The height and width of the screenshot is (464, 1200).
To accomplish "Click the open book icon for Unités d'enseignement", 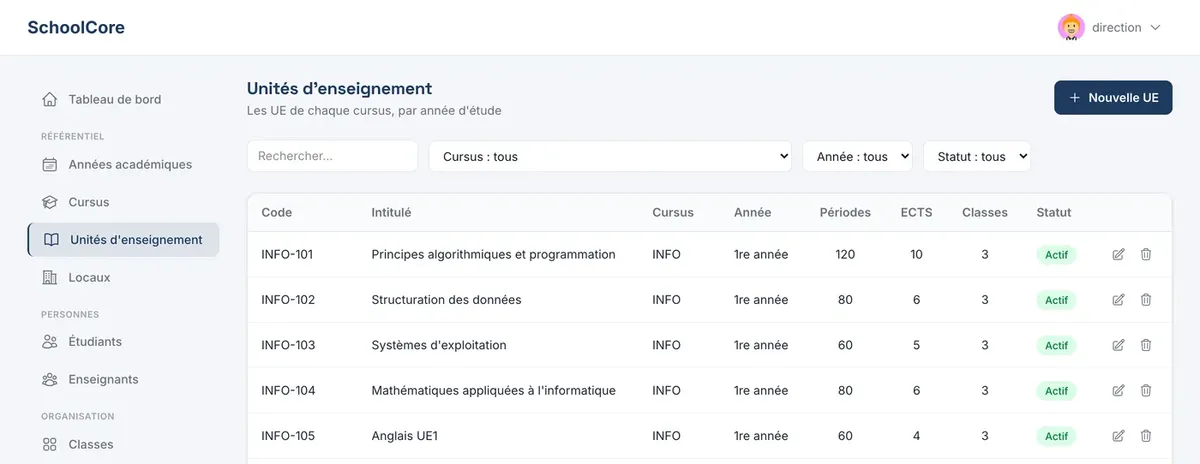I will [x=51, y=240].
